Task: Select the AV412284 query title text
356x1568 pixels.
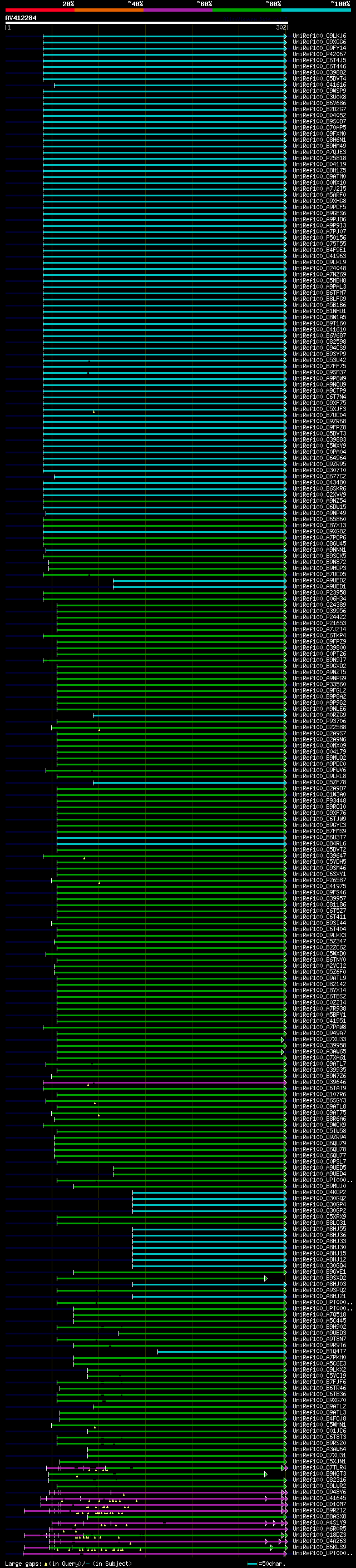Action: (21, 18)
